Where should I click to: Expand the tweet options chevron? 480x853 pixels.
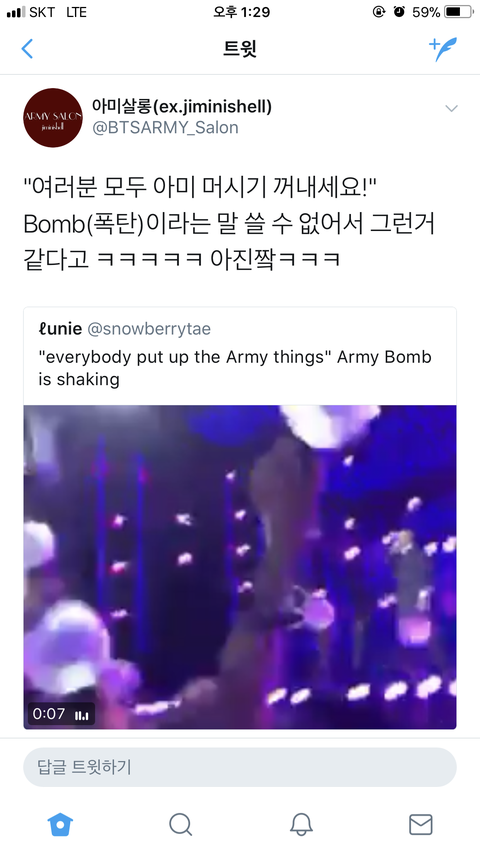pos(451,108)
